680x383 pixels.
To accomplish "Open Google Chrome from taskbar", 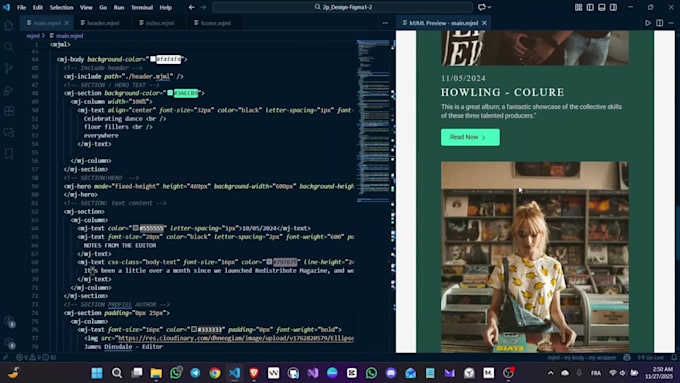I will (x=215, y=373).
